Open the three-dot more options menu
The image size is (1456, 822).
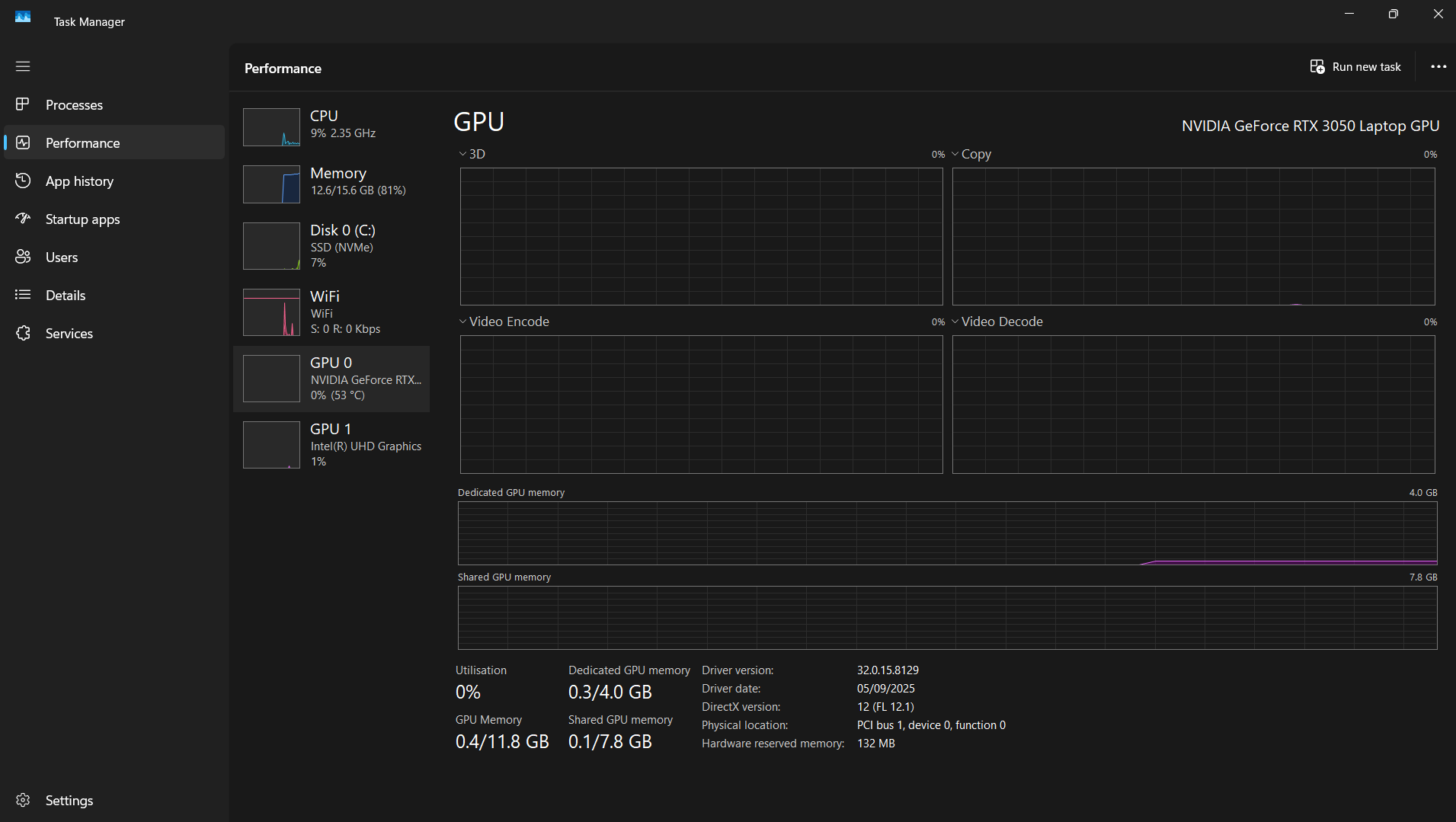pos(1438,67)
